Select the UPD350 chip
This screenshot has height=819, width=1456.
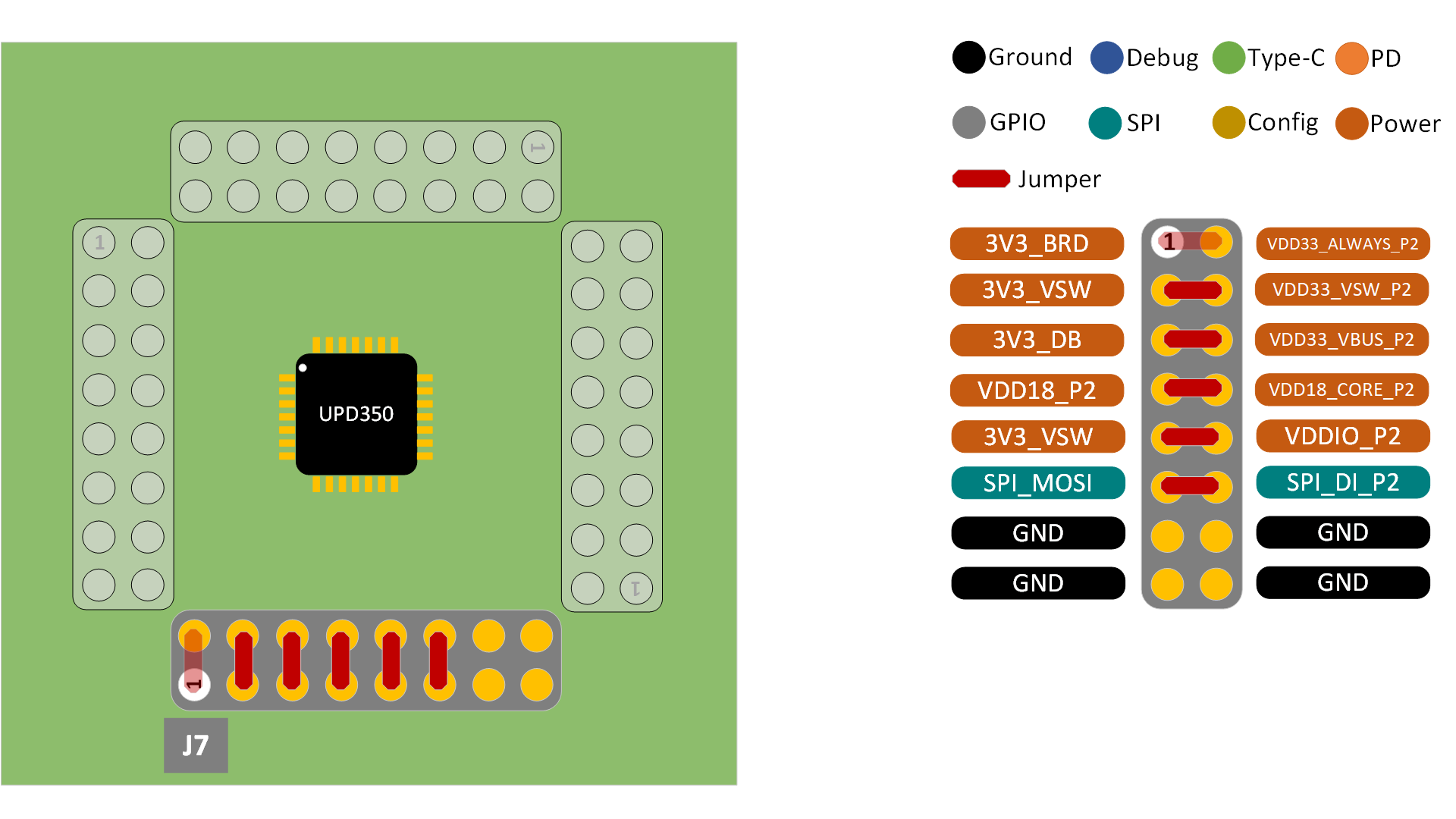356,414
